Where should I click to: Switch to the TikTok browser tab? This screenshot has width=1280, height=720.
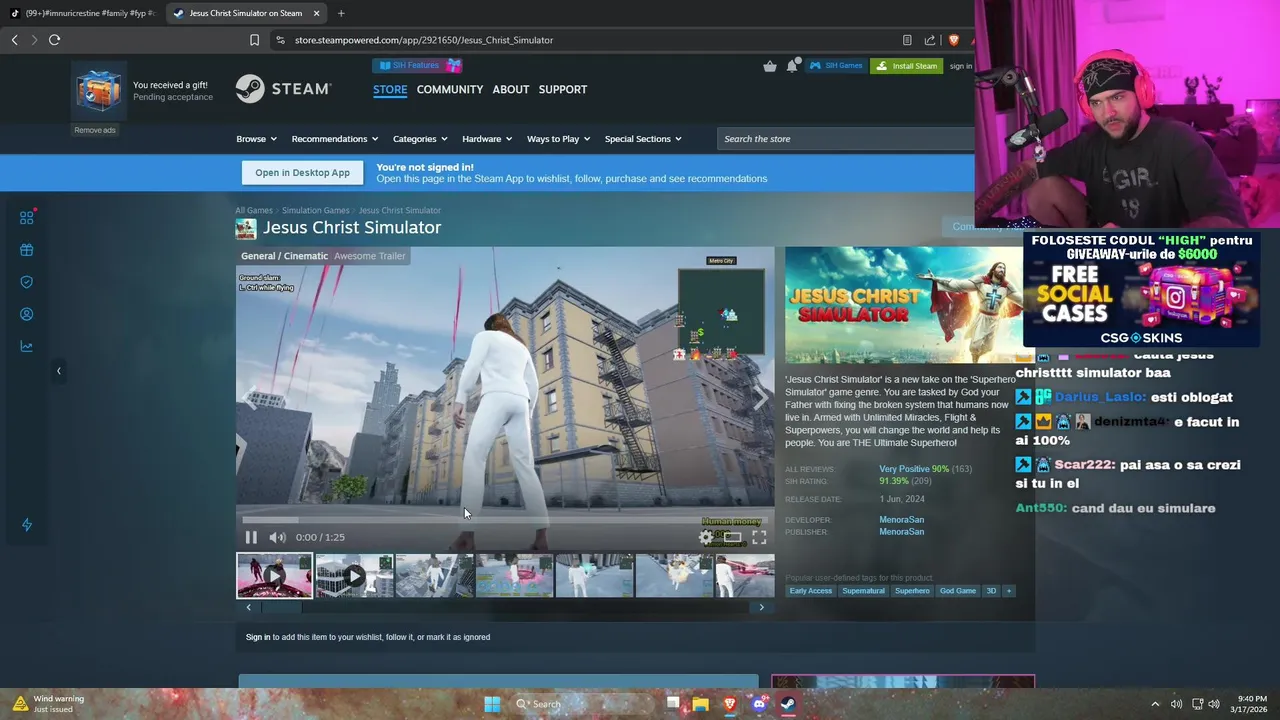[x=84, y=13]
